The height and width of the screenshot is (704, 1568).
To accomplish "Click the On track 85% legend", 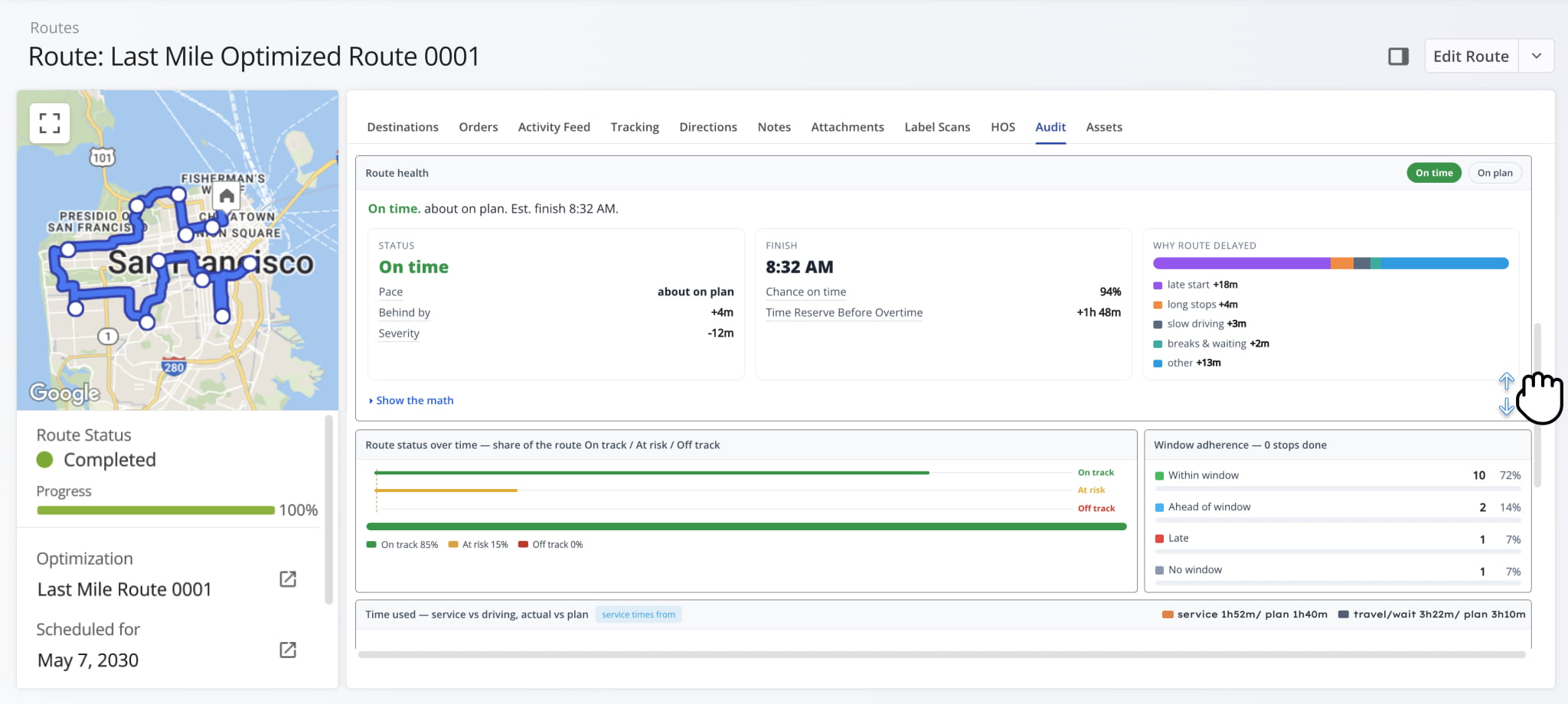I will (403, 545).
